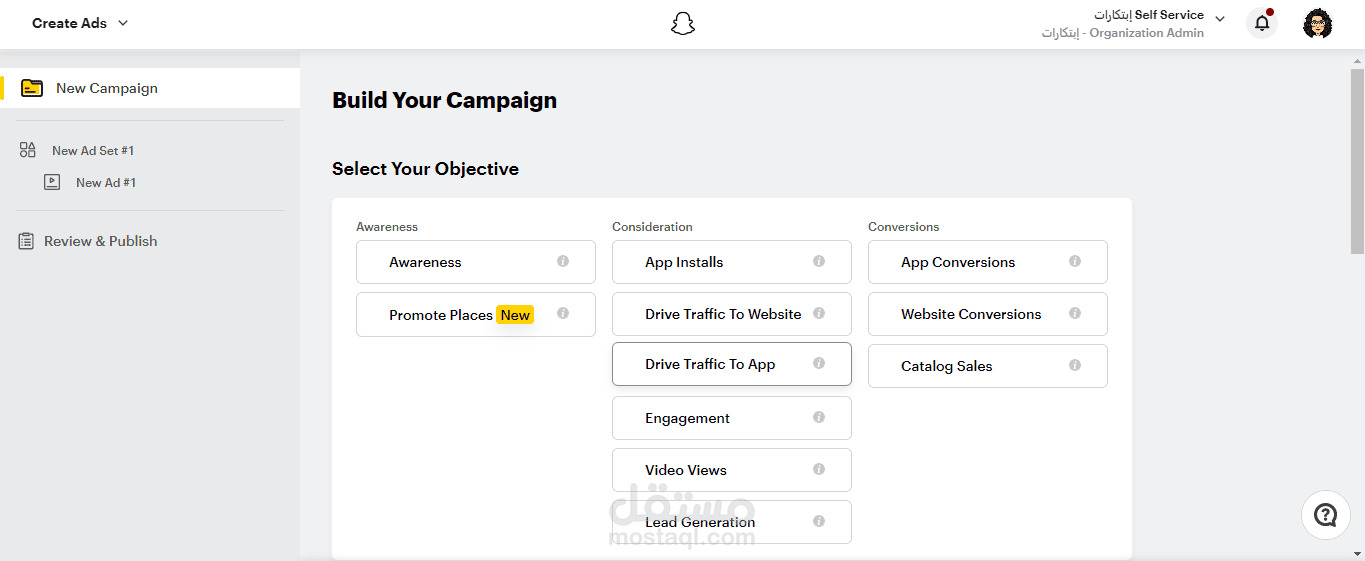Open the help question mark bubble
The image size is (1365, 561).
pos(1325,515)
